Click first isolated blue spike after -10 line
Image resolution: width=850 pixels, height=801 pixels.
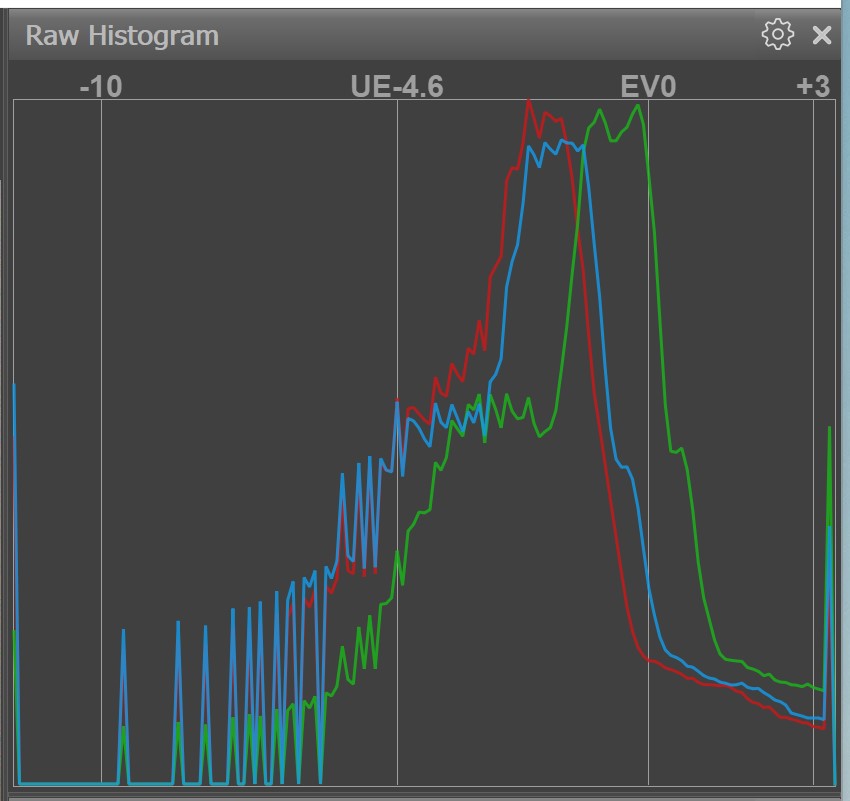[123, 632]
